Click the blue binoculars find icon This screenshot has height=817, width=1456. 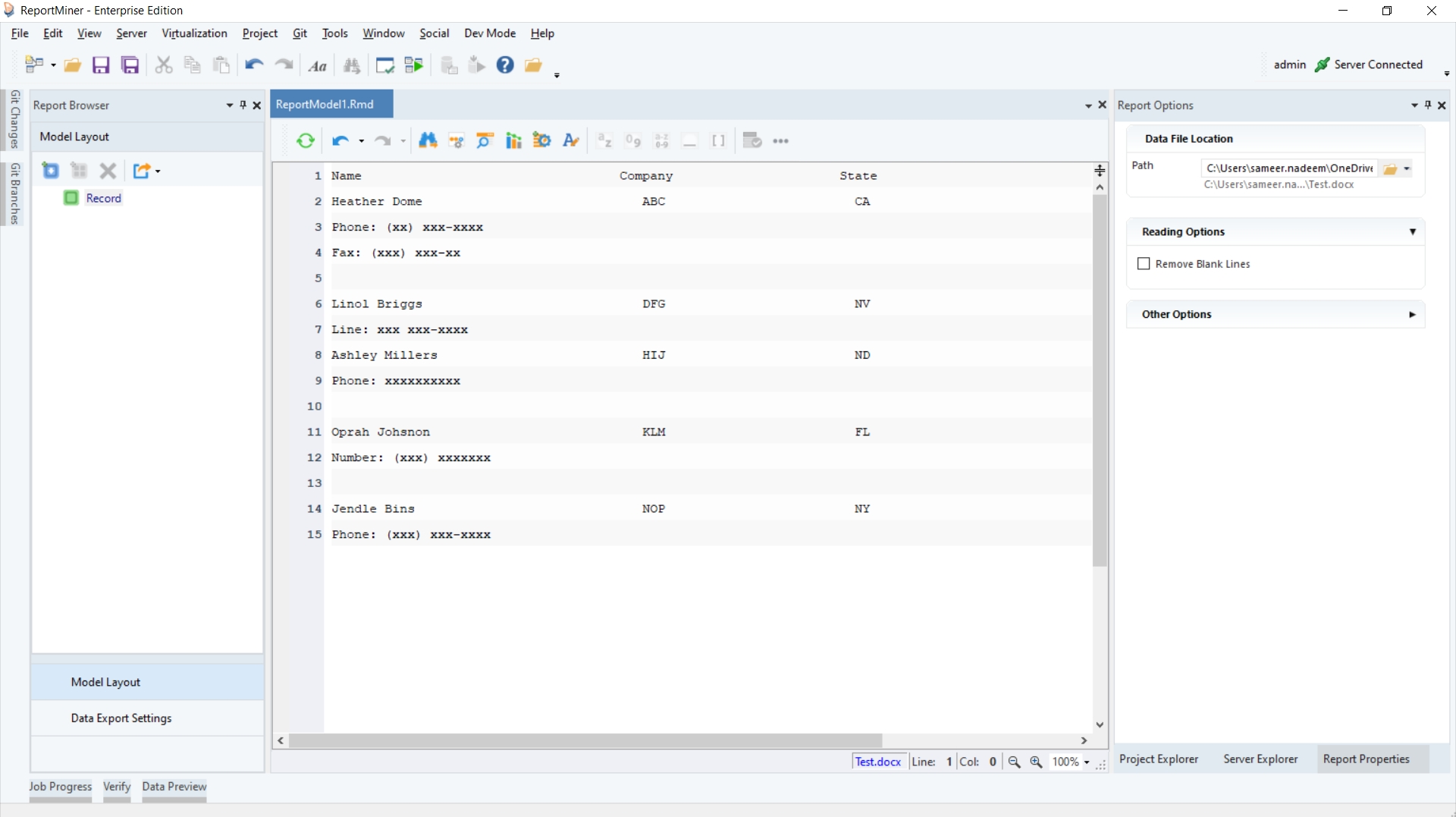428,141
